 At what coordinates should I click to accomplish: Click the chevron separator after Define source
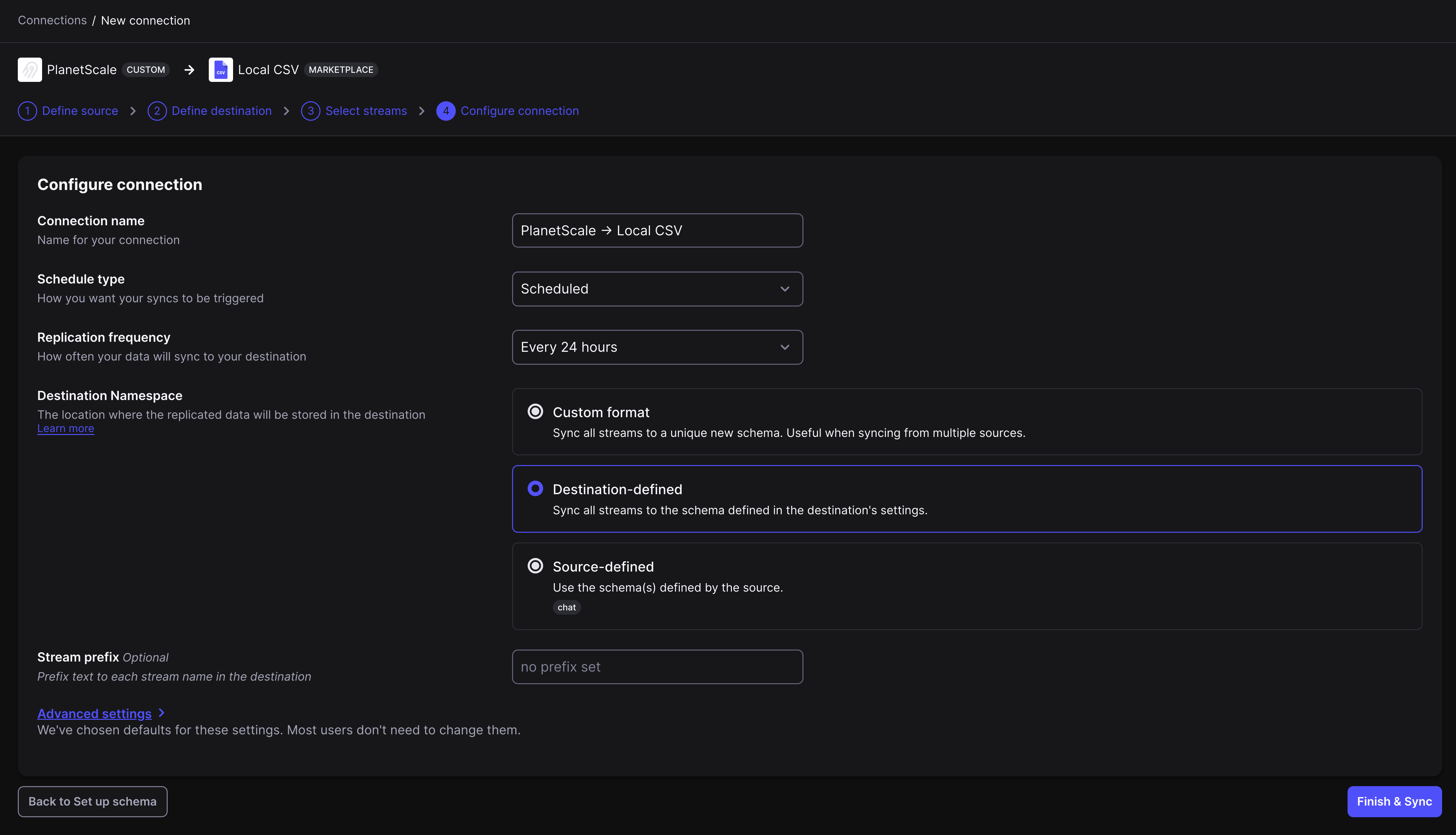pos(132,111)
